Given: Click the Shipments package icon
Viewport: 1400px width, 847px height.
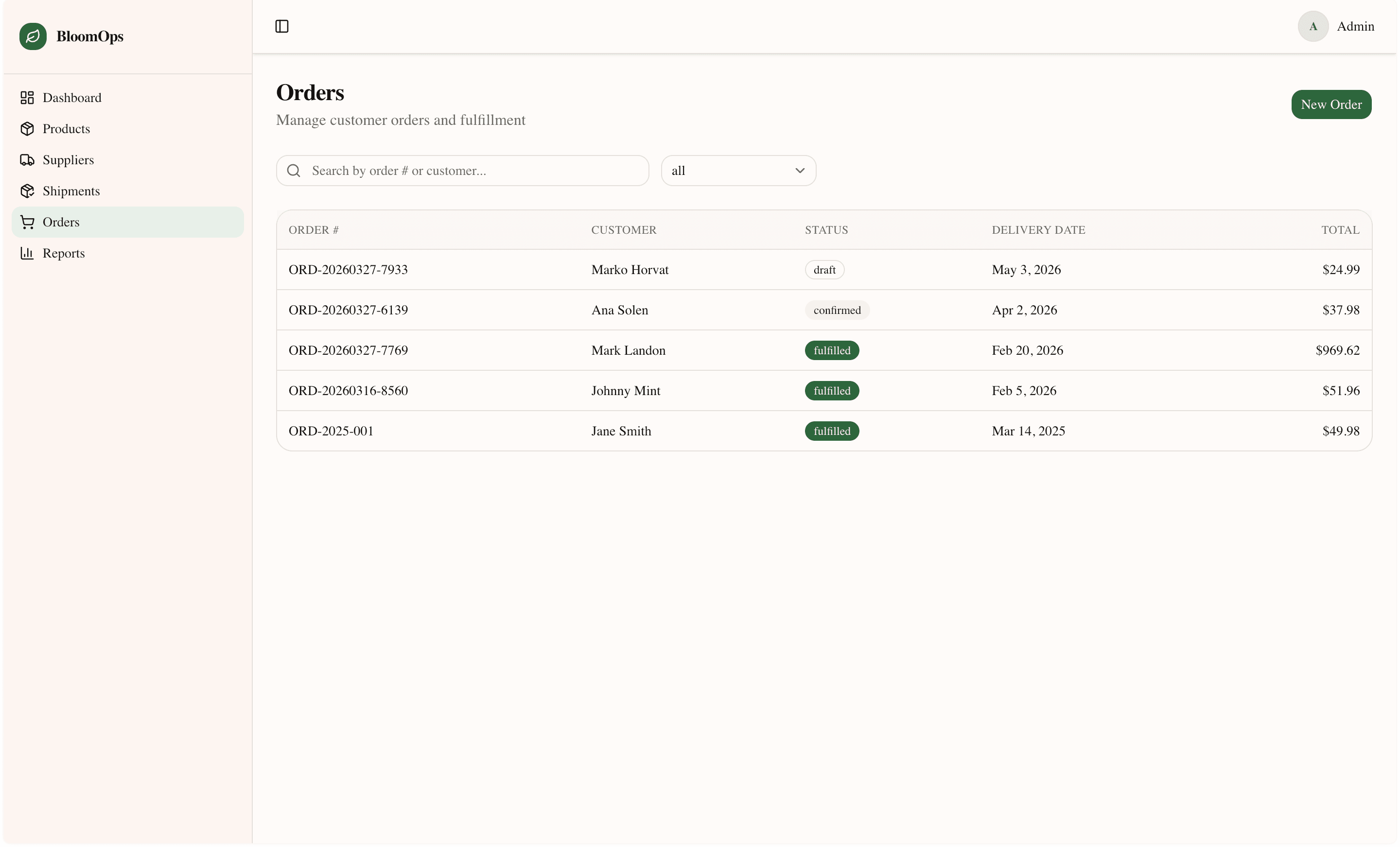Looking at the screenshot, I should pyautogui.click(x=27, y=191).
